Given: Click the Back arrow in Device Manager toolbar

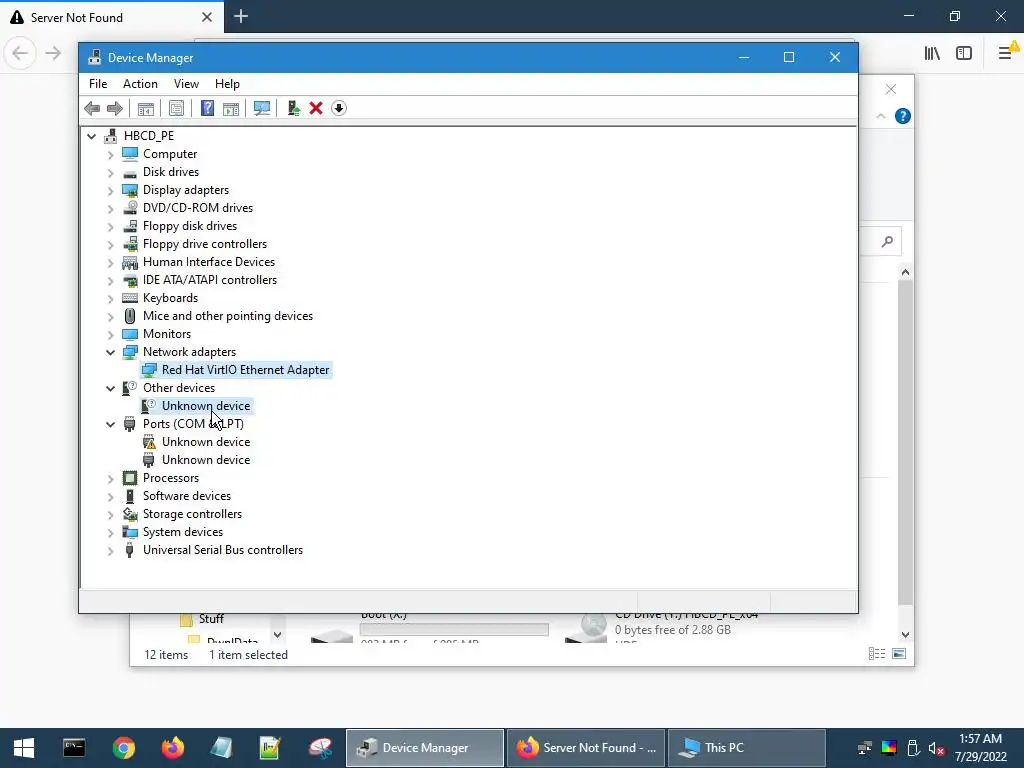Looking at the screenshot, I should click(92, 108).
